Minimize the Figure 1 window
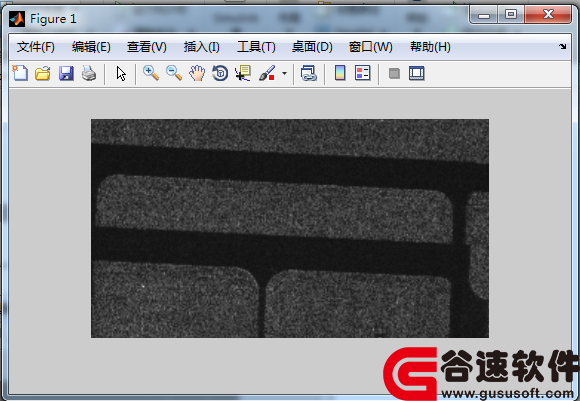Screen dimensions: 580x401 coord(483,15)
